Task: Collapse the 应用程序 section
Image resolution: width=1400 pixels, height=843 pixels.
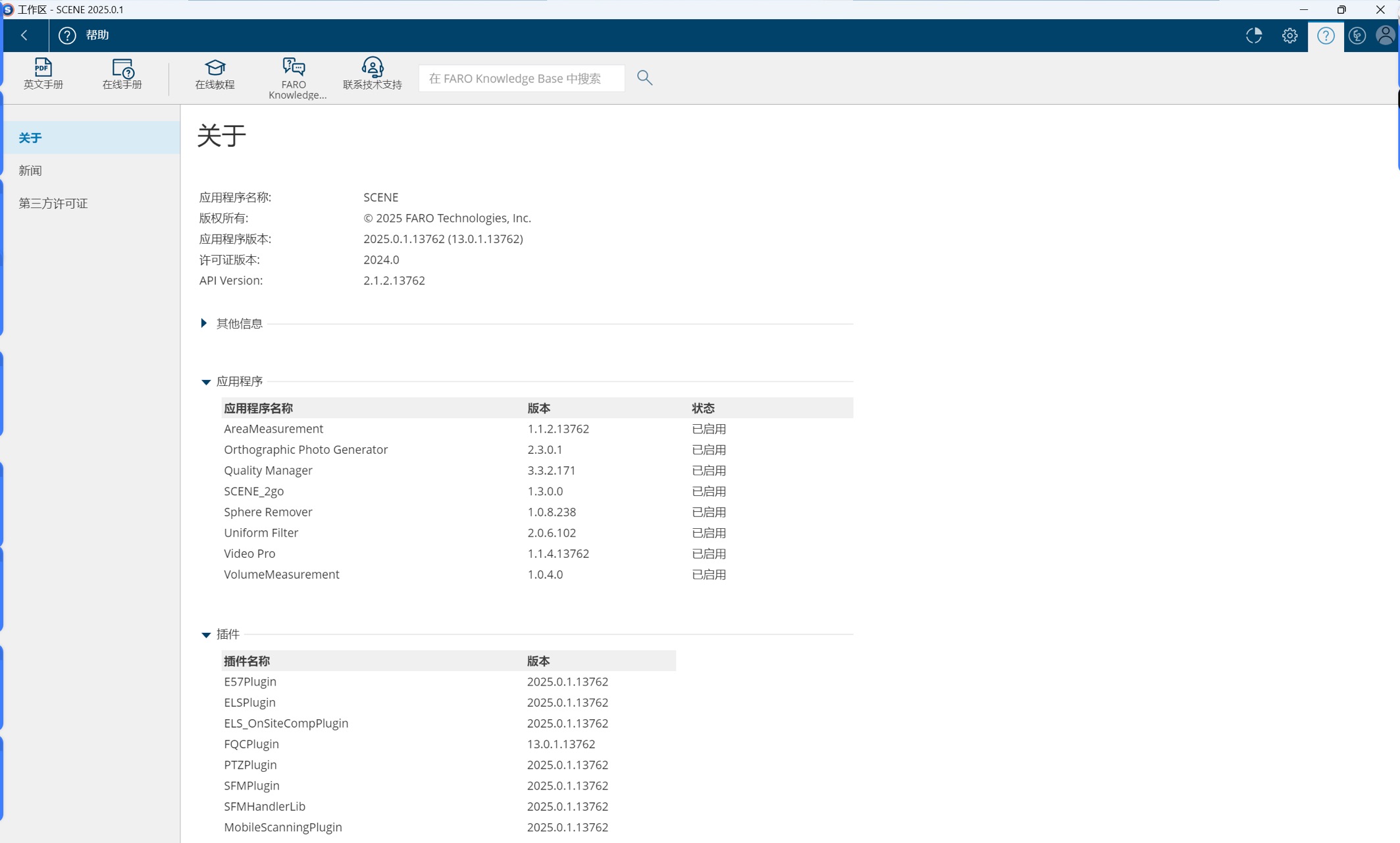Action: (x=206, y=382)
